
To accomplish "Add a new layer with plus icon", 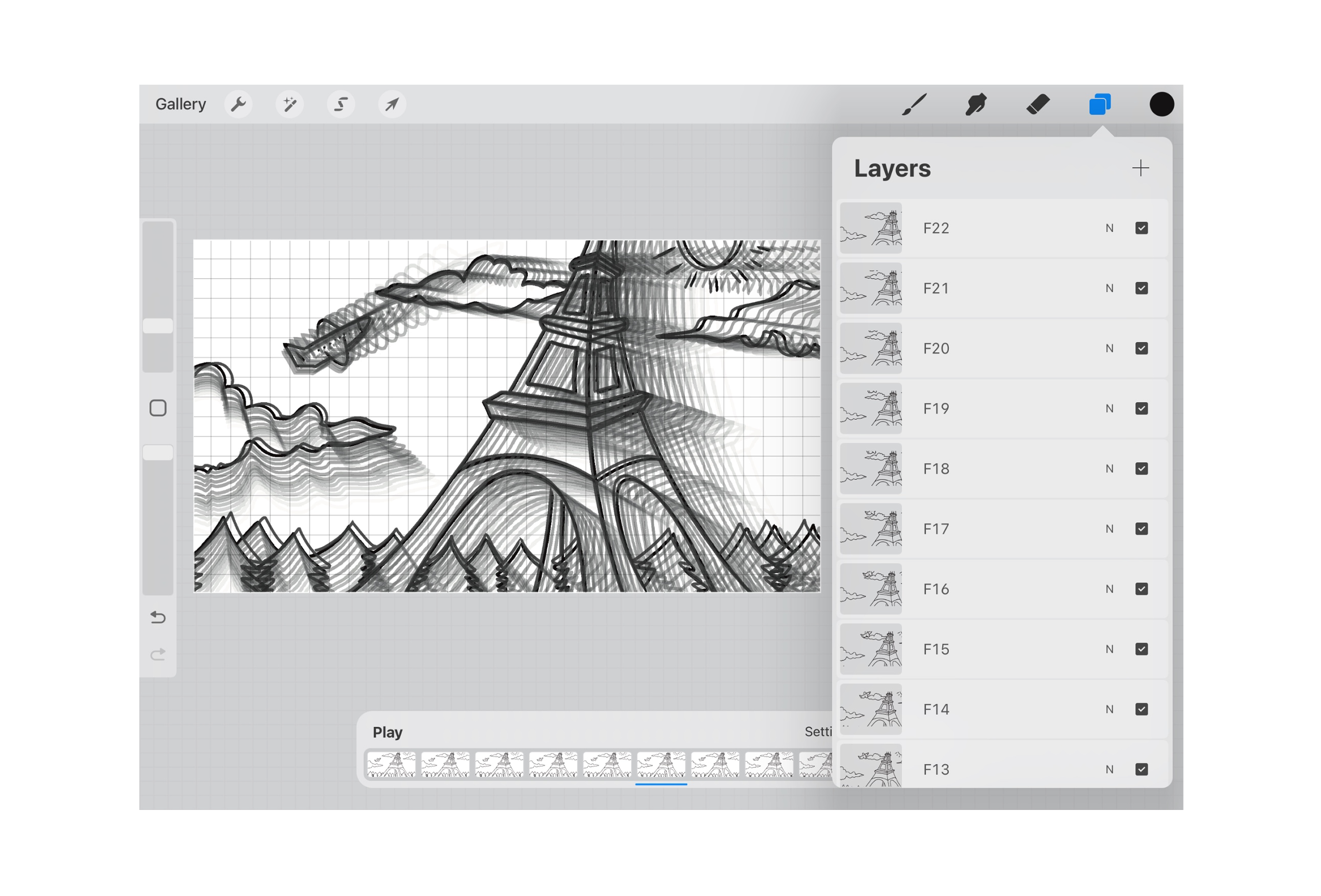I will pyautogui.click(x=1140, y=168).
